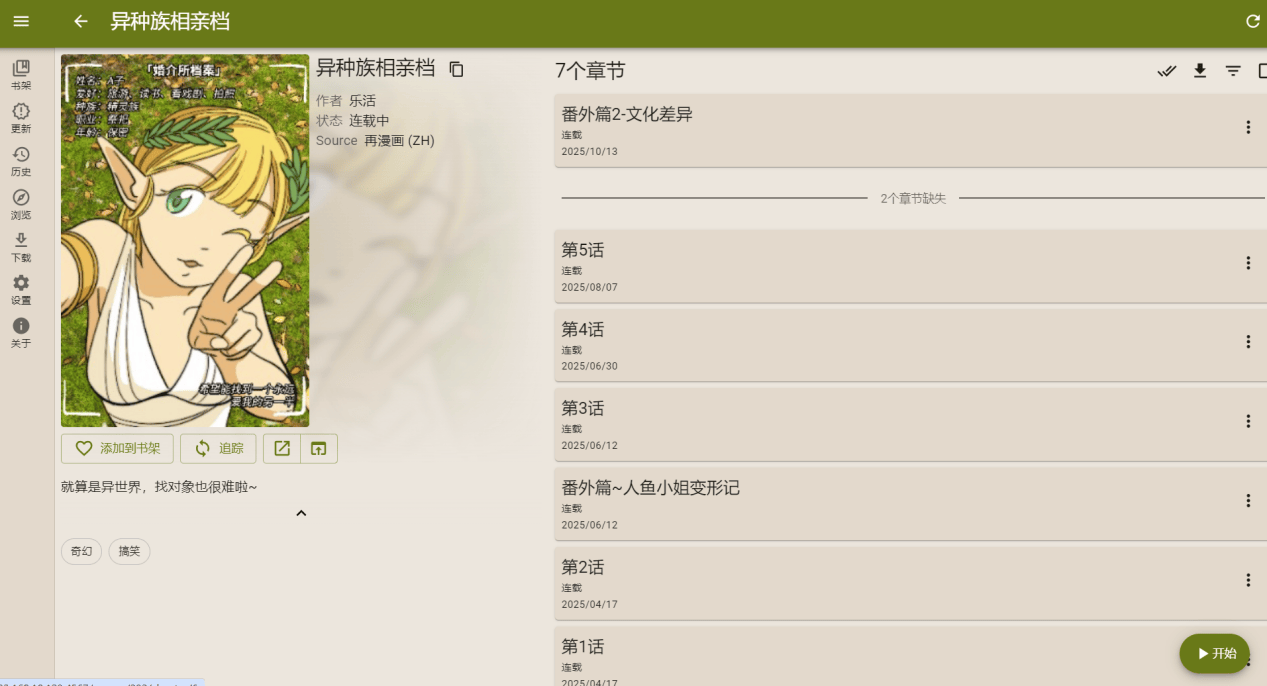Click the 2个章节缺失 missing chapters notice
This screenshot has height=686, width=1267.
(913, 199)
